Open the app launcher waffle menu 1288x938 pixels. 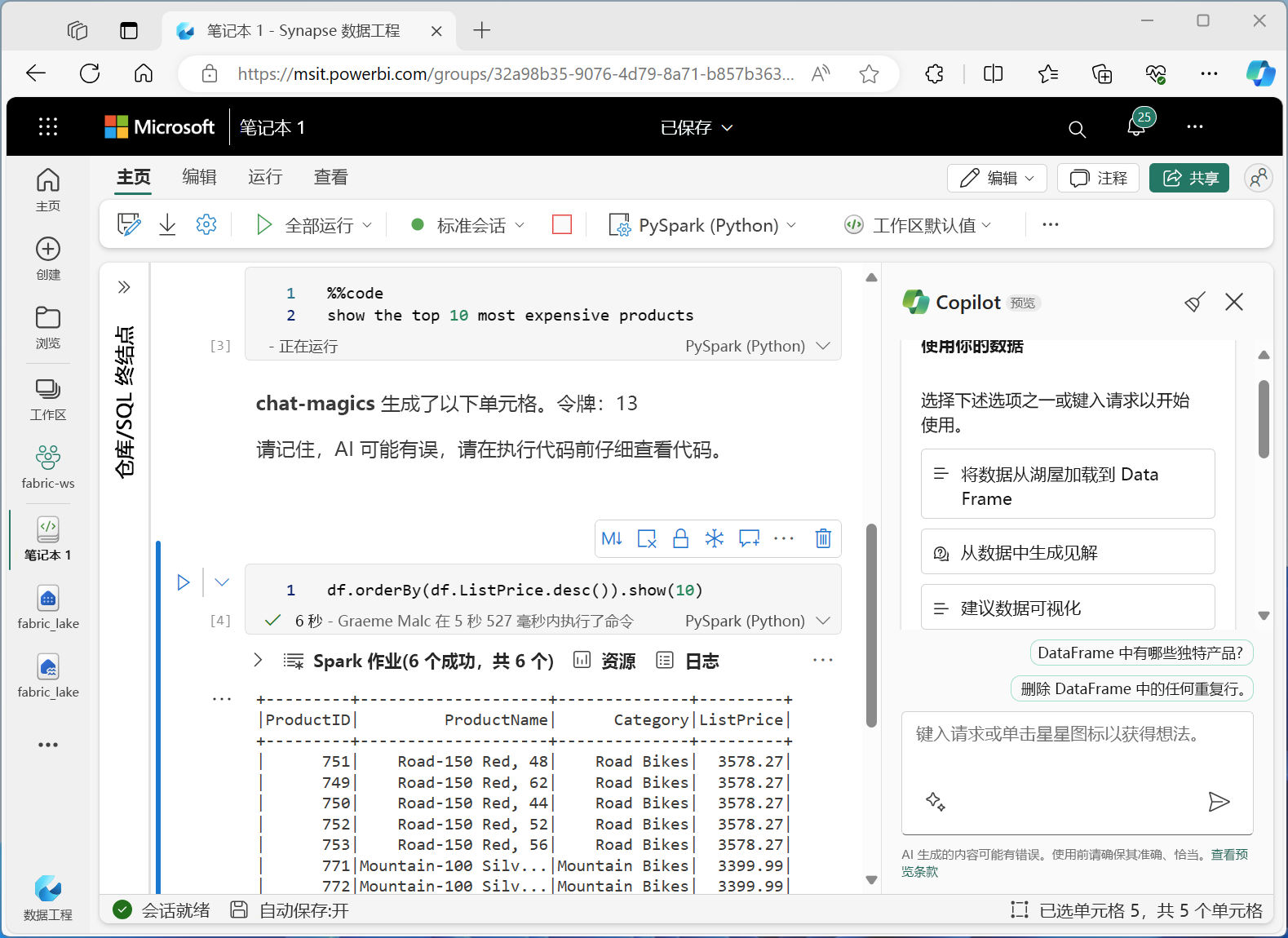click(x=48, y=126)
